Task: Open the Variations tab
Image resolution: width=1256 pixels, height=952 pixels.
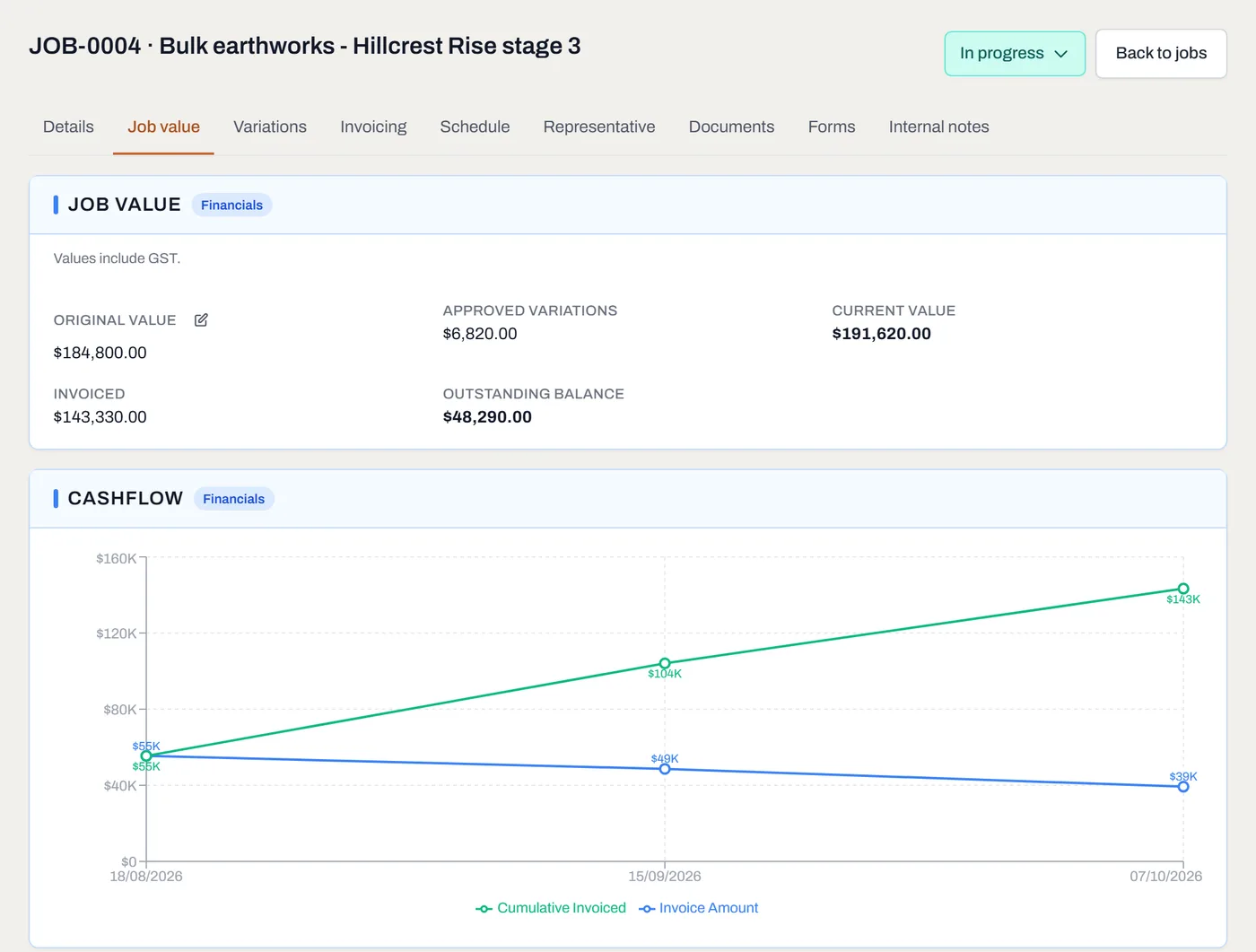Action: click(x=270, y=127)
